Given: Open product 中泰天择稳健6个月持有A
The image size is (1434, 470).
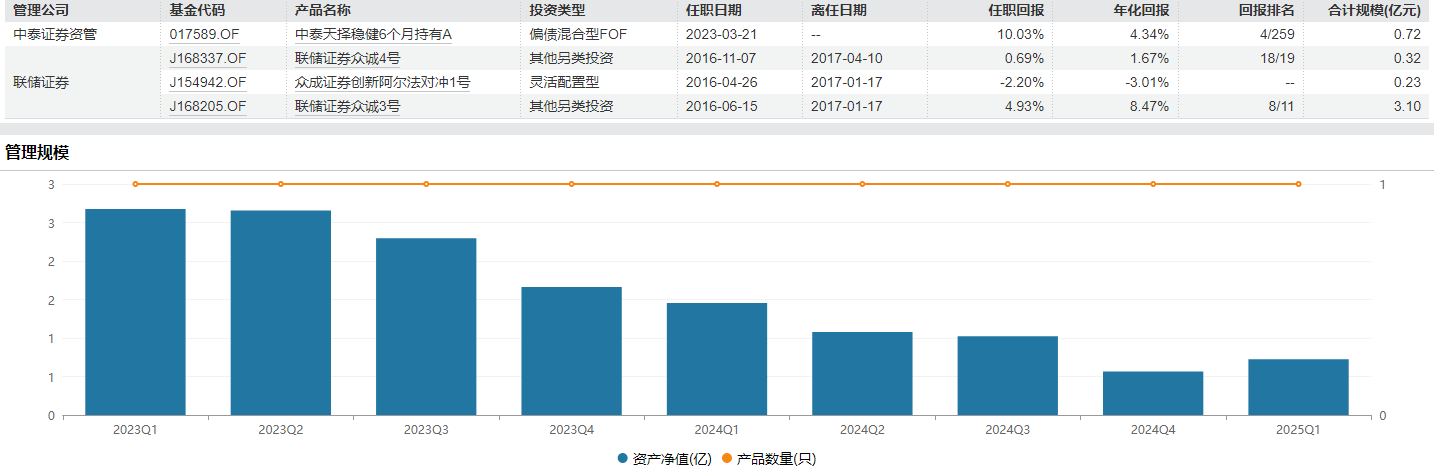Looking at the screenshot, I should point(374,34).
